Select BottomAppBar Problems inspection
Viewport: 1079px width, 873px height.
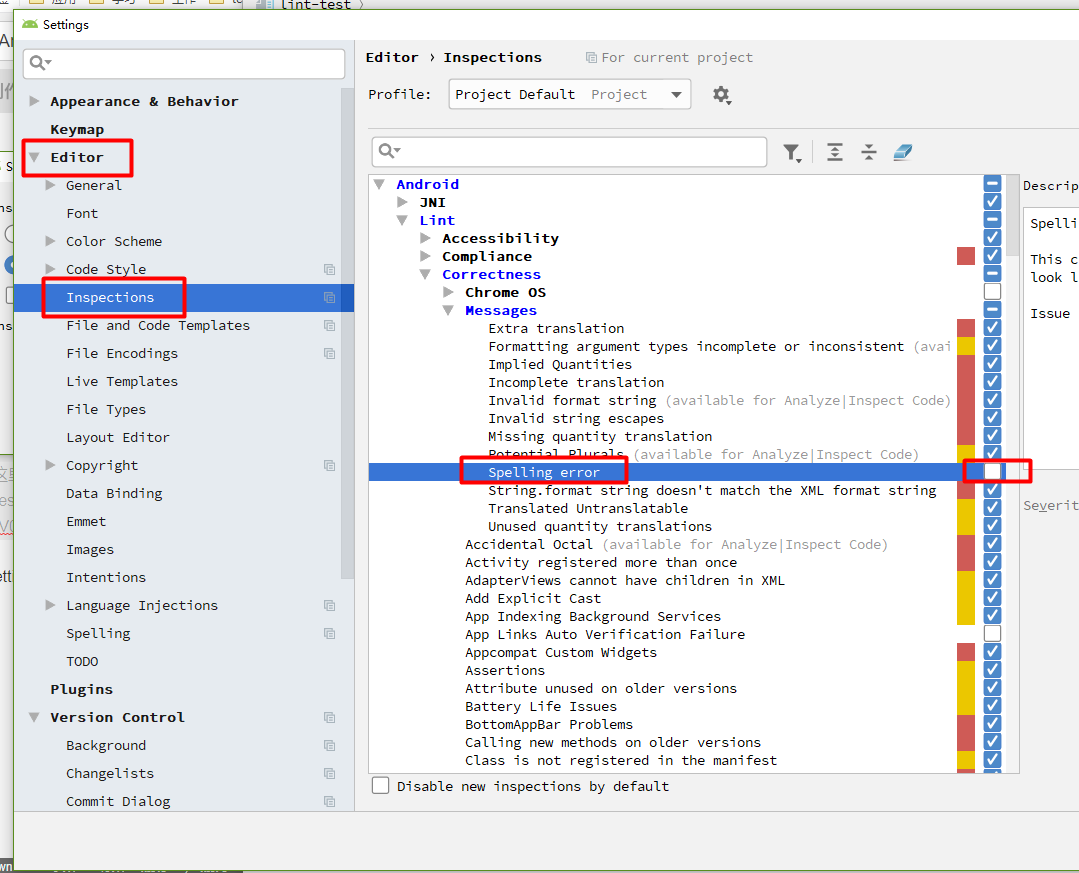(548, 724)
